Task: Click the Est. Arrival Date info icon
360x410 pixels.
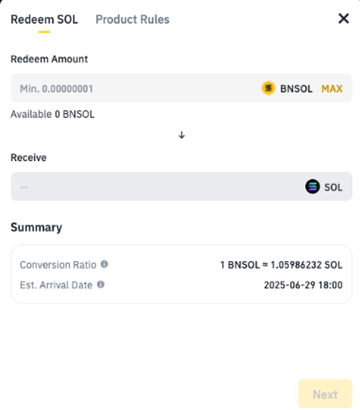Action: click(101, 285)
